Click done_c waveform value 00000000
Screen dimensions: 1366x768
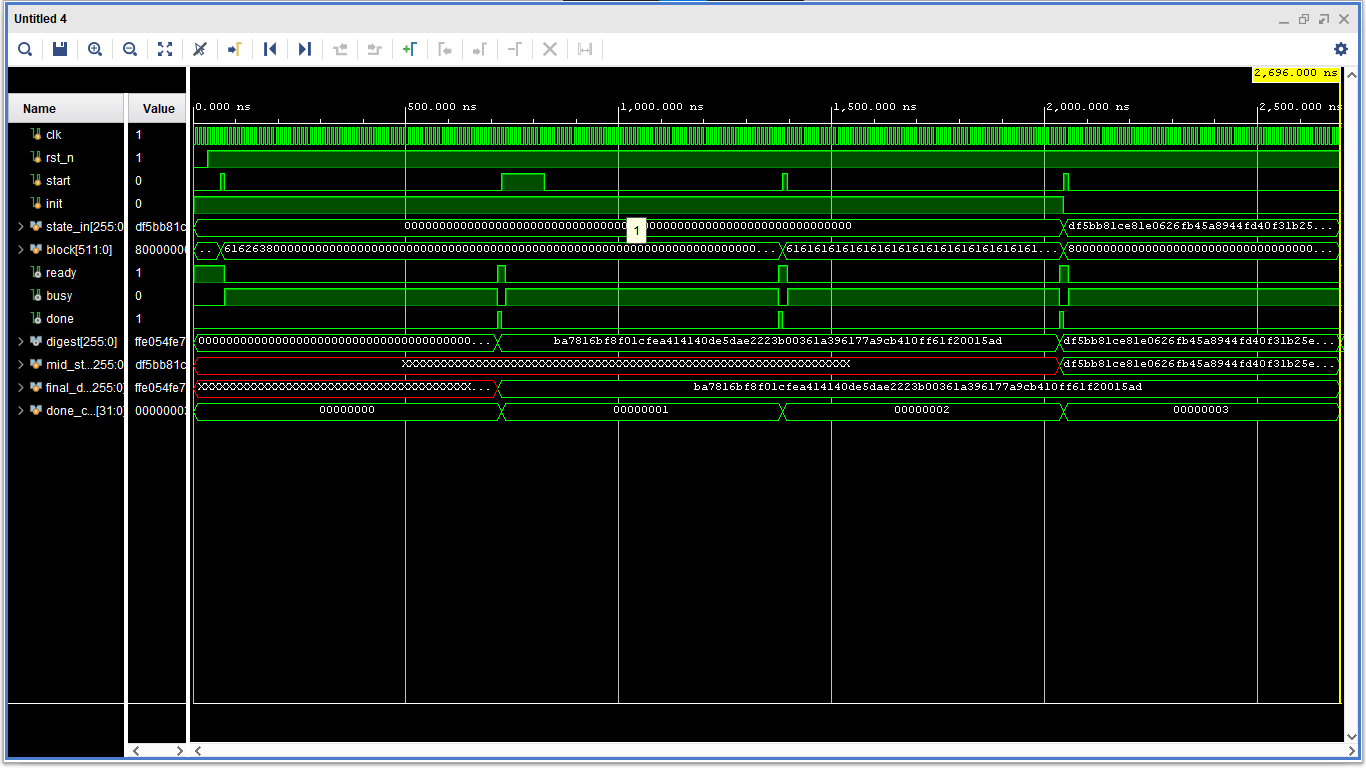coord(347,411)
